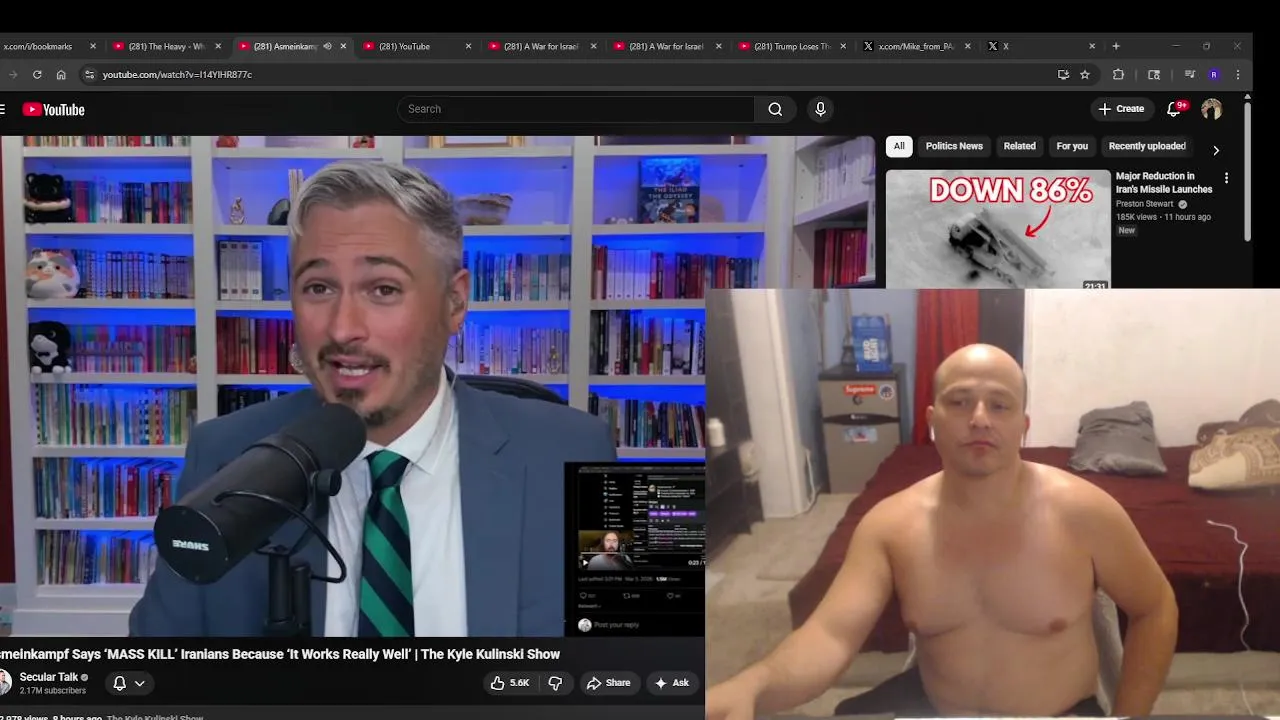The image size is (1280, 720).
Task: Open the Preston Stewart channel link
Action: [x=1144, y=204]
